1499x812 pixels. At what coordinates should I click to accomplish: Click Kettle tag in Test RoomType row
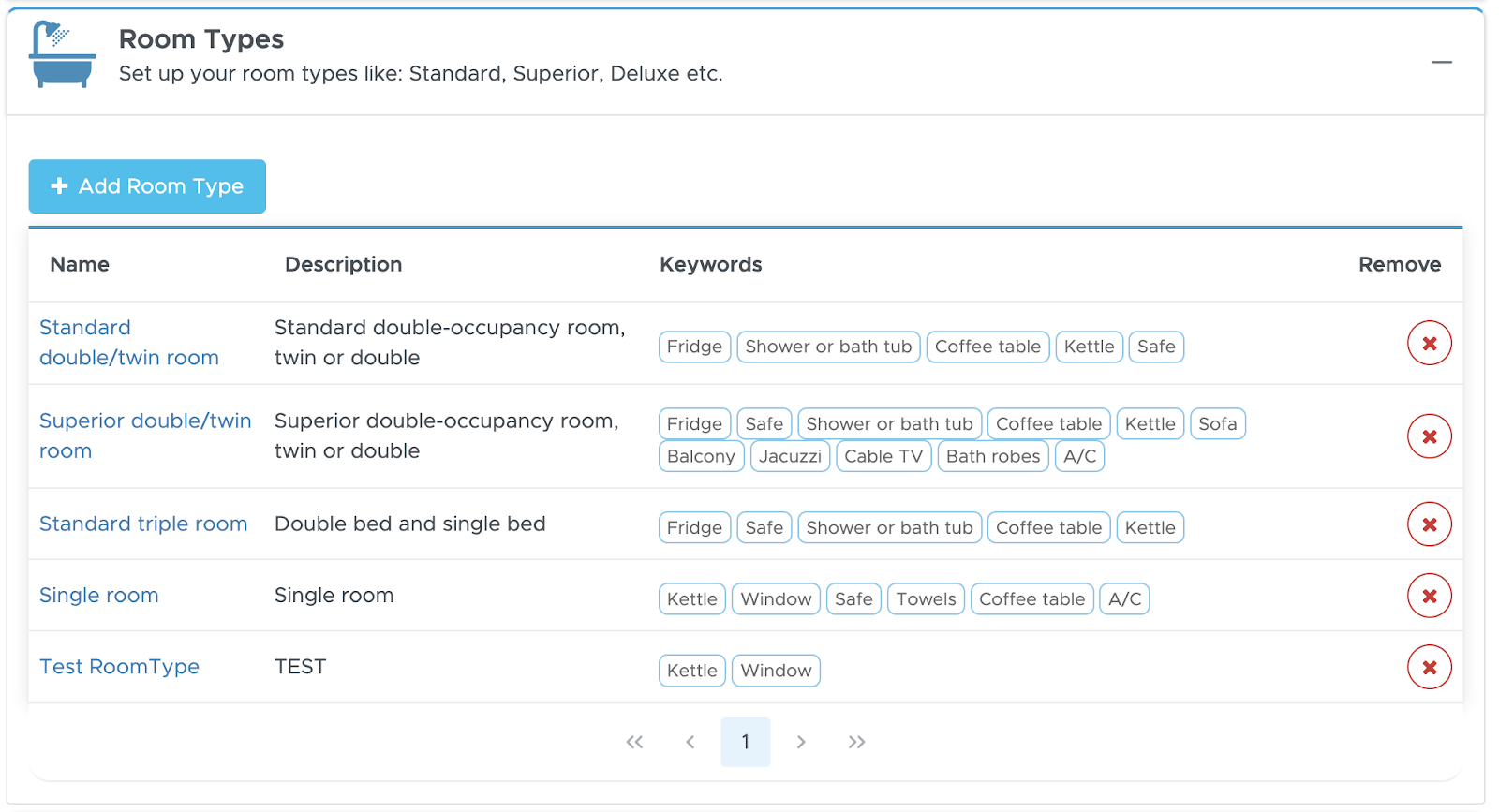(x=692, y=671)
